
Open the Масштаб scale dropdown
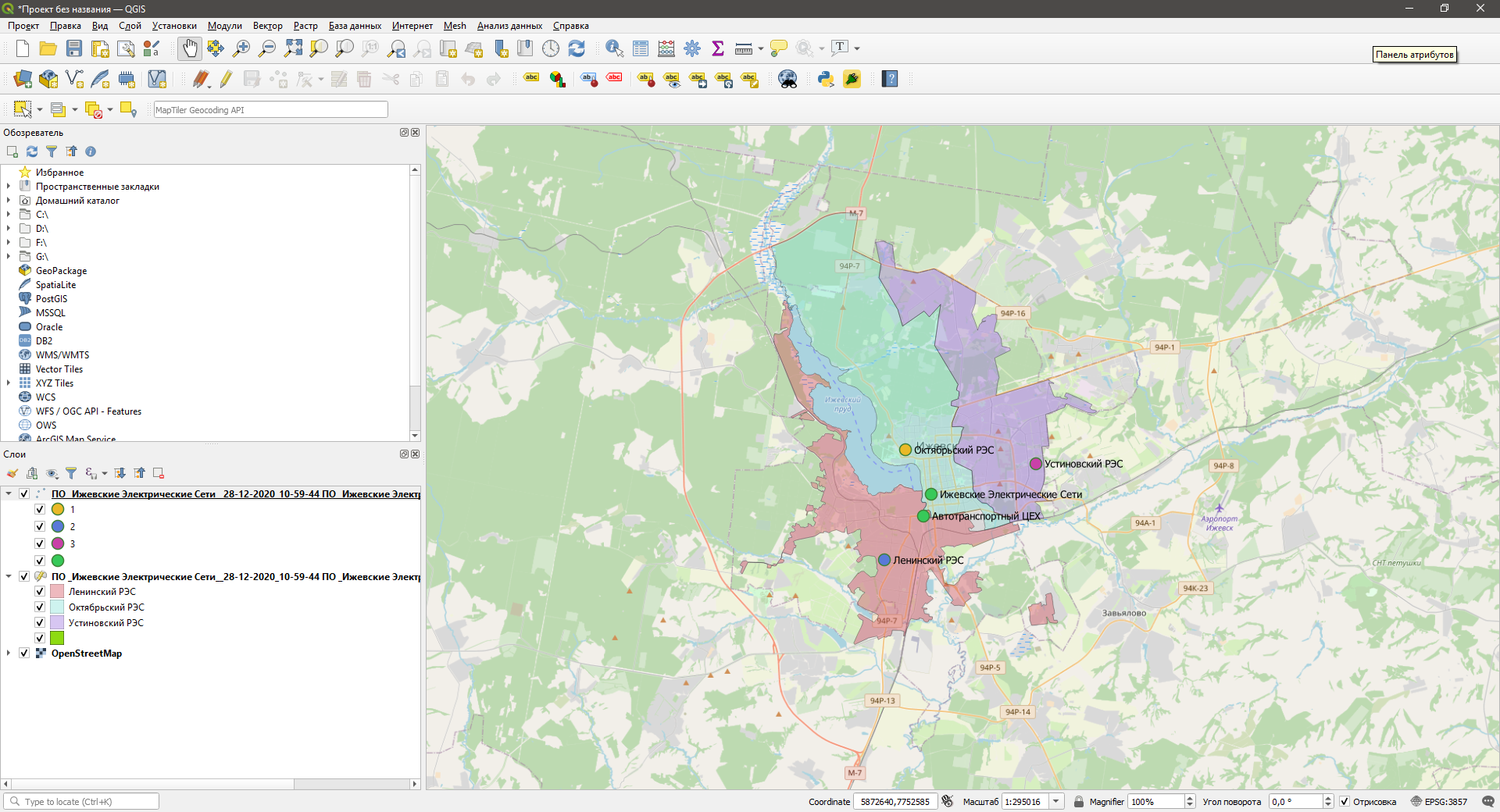click(x=1056, y=802)
